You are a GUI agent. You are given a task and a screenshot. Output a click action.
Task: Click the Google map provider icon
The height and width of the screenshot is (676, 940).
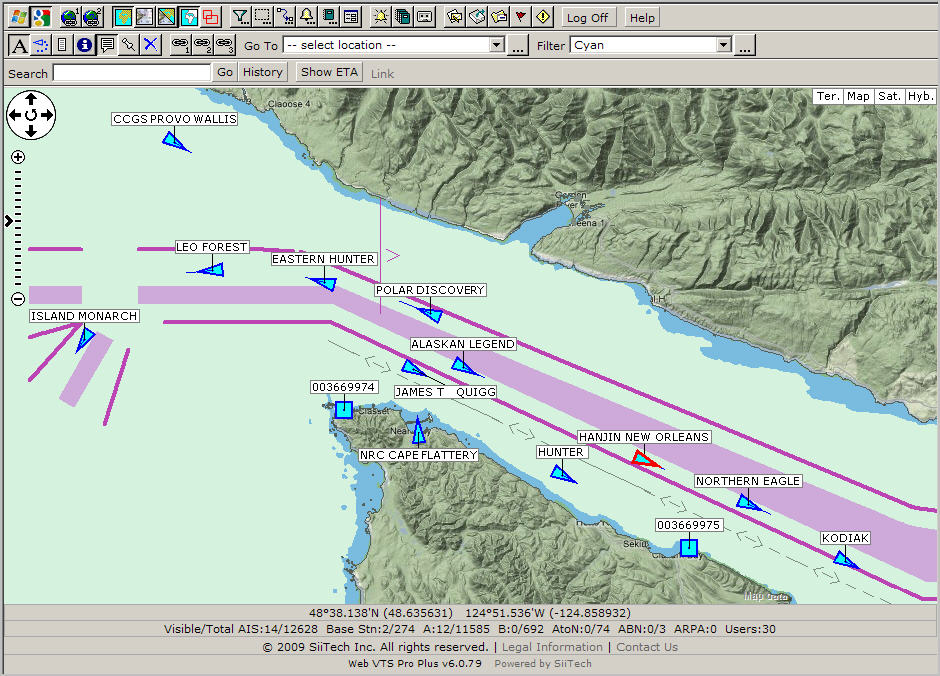(41, 17)
